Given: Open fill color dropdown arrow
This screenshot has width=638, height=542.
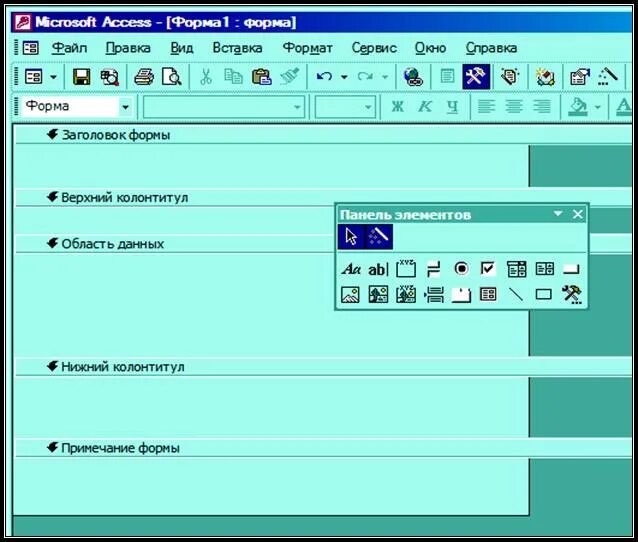Looking at the screenshot, I should [598, 107].
